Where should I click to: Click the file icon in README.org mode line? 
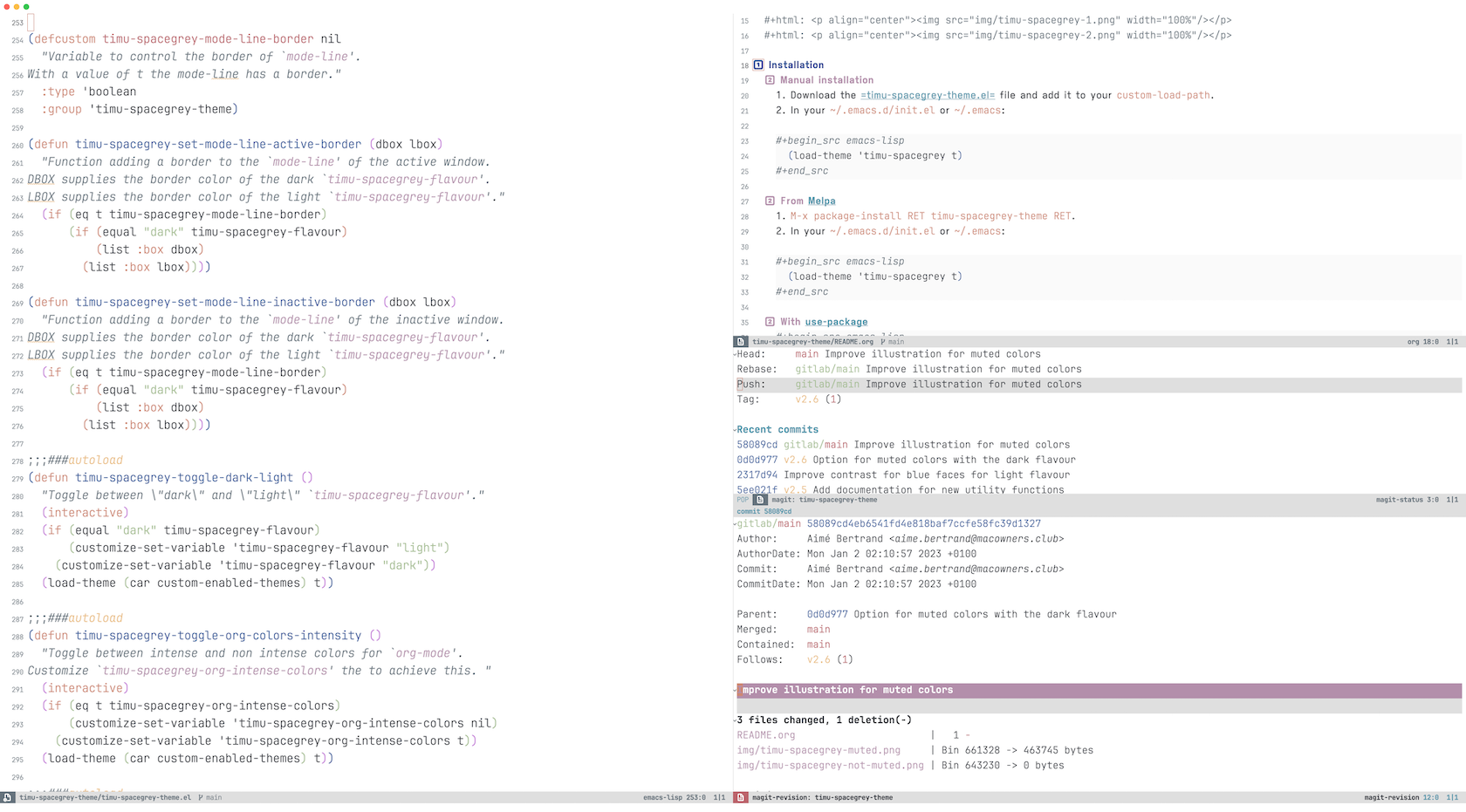[740, 342]
